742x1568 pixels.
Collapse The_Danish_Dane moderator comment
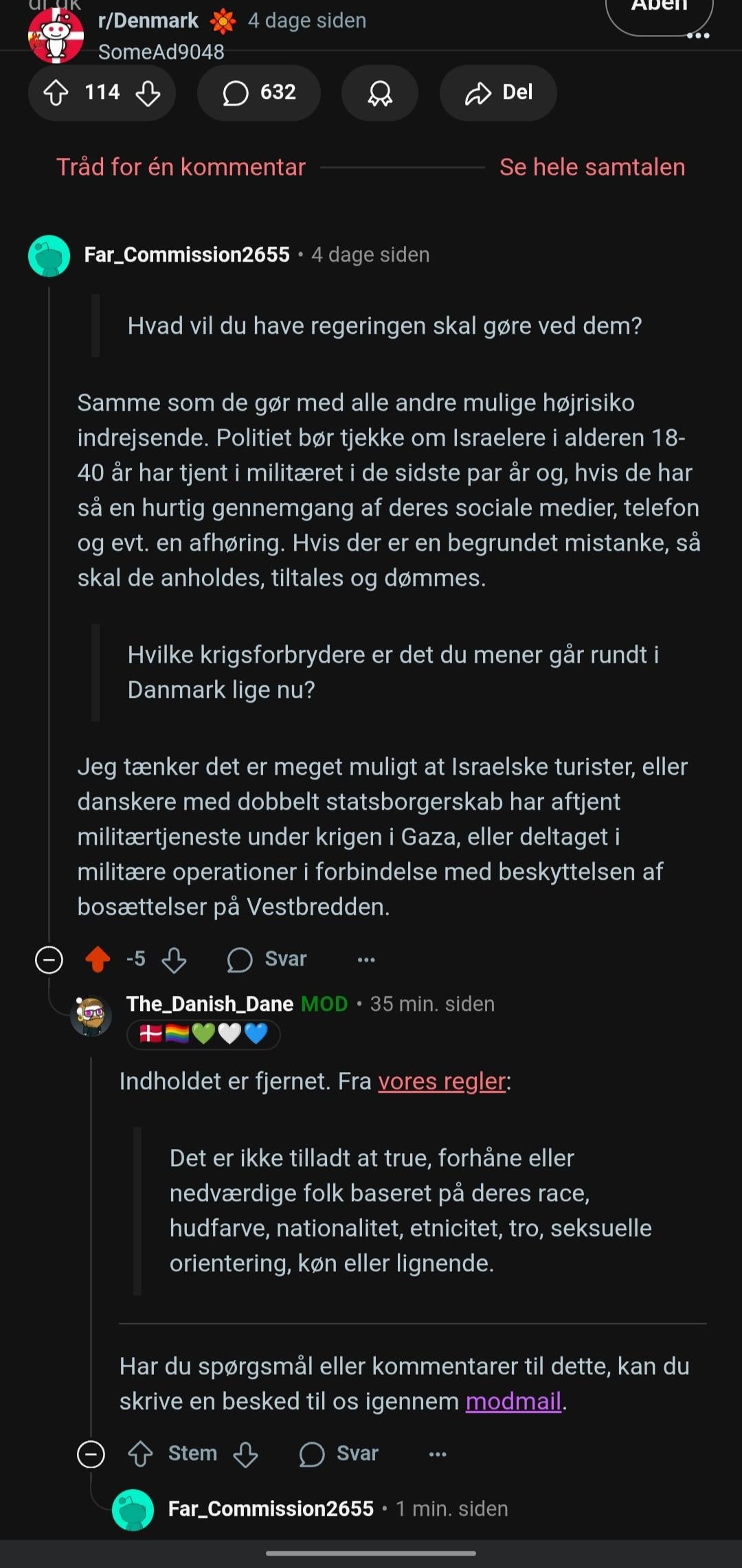[x=91, y=1454]
